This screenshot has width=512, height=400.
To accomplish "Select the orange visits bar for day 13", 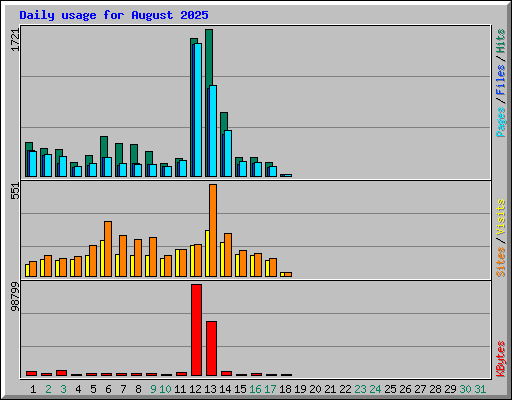I will (213, 230).
